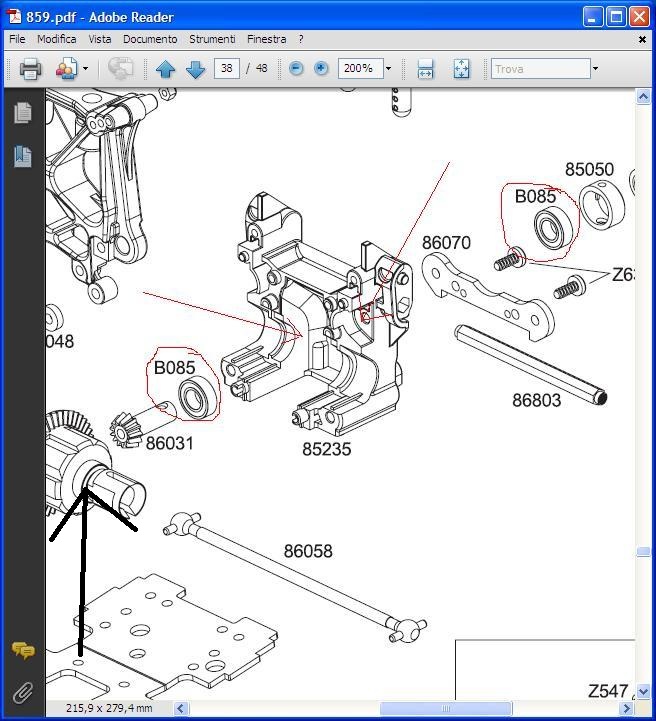This screenshot has width=656, height=721.
Task: Open the Strumenti menu
Action: [212, 39]
